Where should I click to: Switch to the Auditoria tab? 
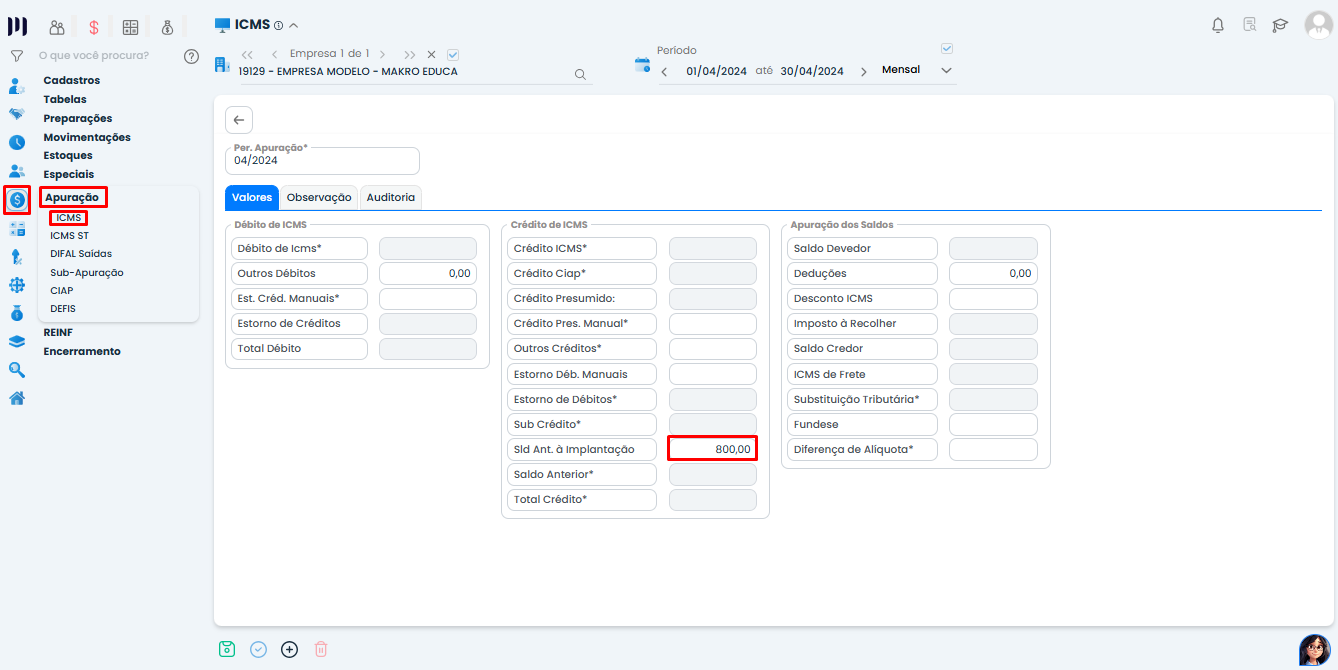click(x=390, y=198)
